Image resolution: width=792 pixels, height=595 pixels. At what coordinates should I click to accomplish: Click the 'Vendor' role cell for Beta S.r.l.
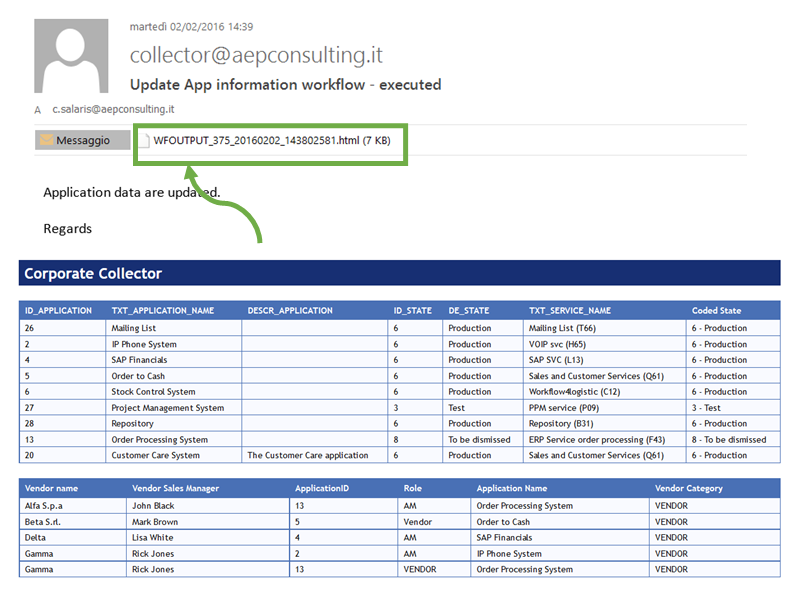pyautogui.click(x=434, y=522)
